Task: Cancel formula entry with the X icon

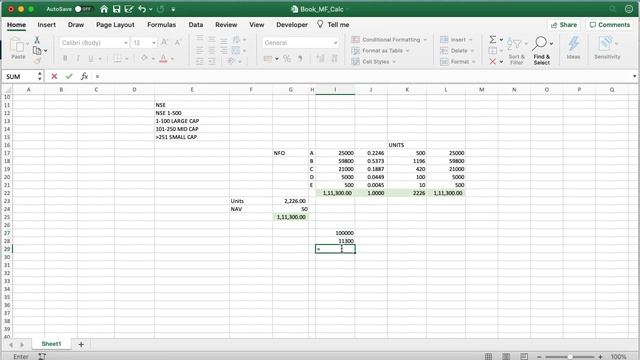Action: pyautogui.click(x=54, y=76)
